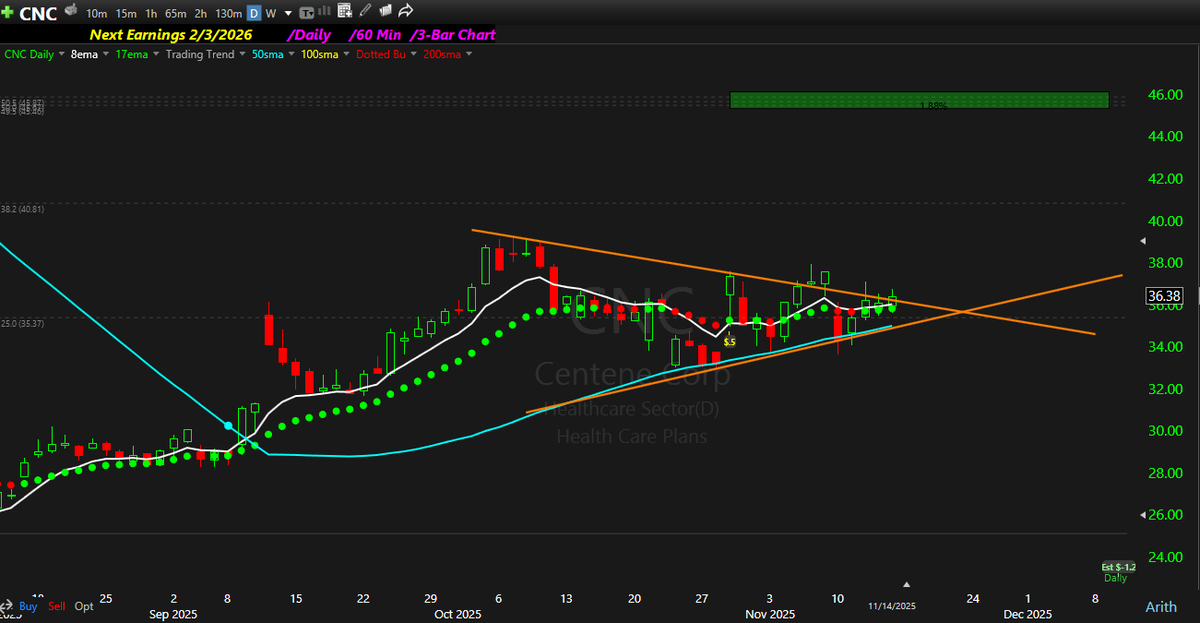This screenshot has height=623, width=1200.
Task: Open the timeframe dropdown arrow after W
Action: [288, 14]
